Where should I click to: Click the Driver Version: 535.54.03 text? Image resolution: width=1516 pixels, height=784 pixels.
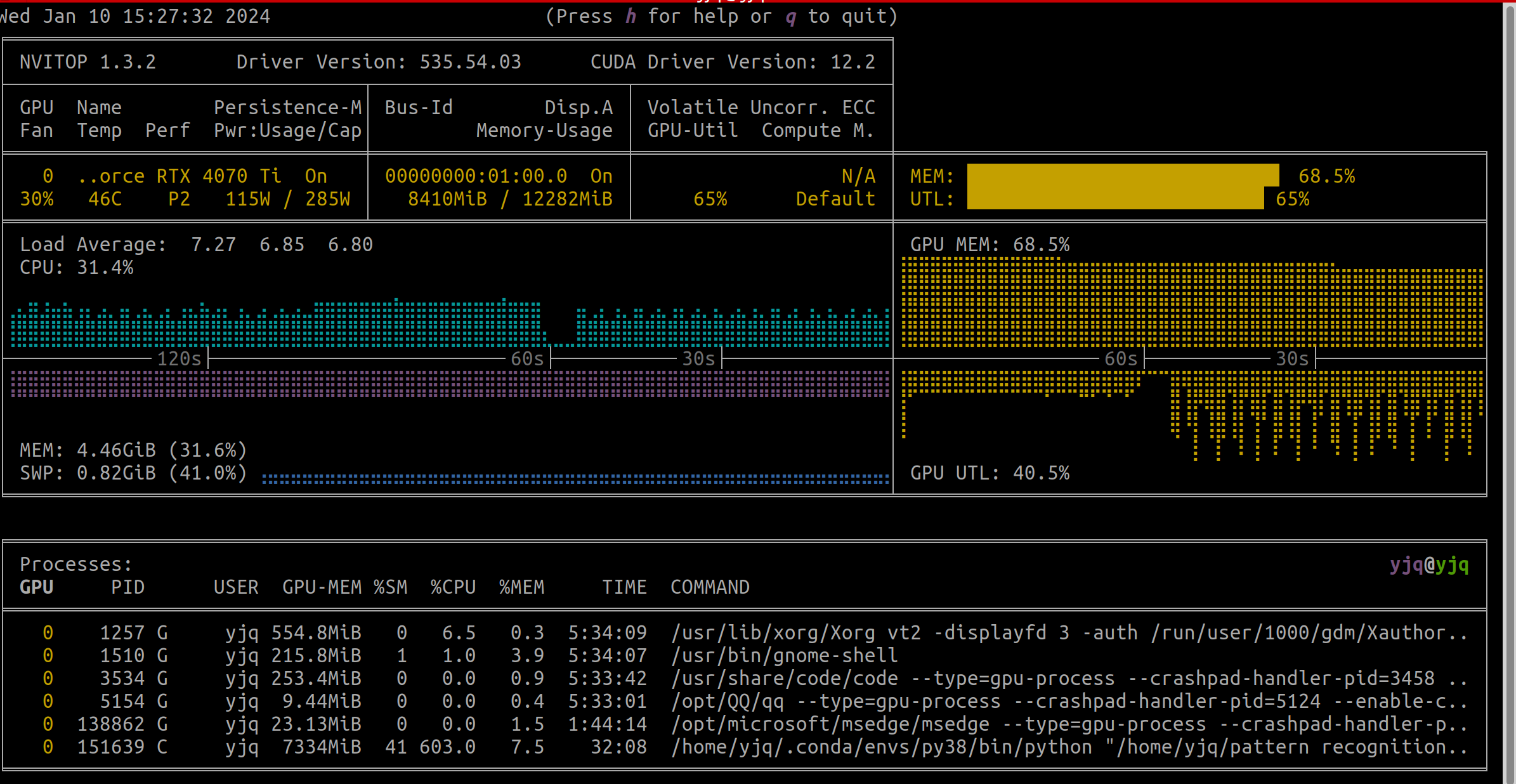(379, 62)
